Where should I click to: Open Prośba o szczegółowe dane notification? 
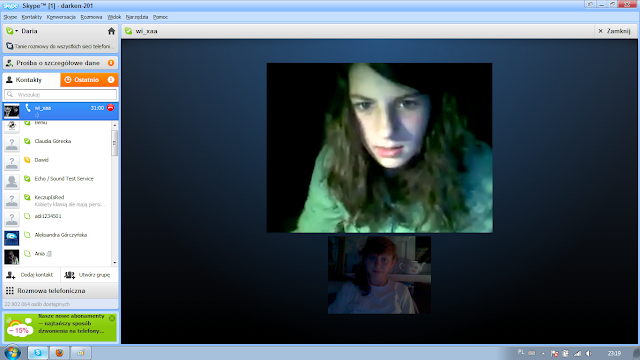(x=60, y=63)
